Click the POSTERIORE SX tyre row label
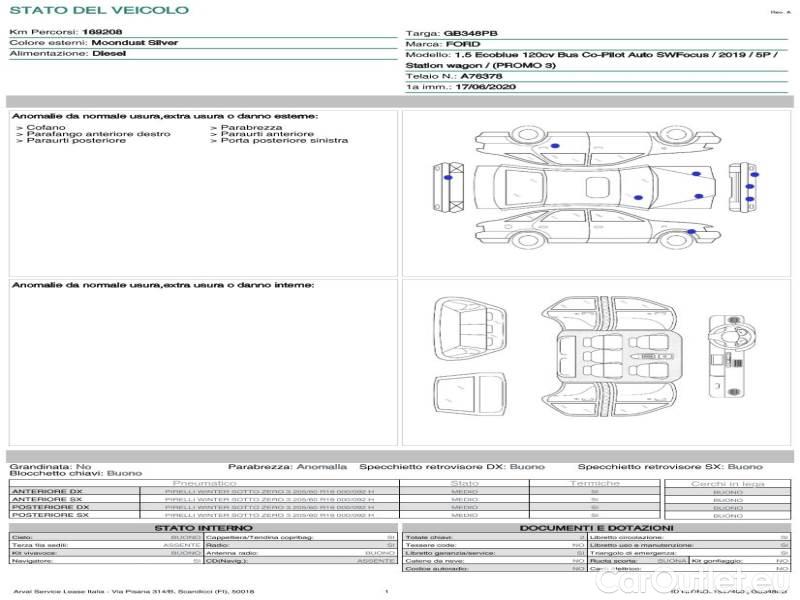 (50, 515)
